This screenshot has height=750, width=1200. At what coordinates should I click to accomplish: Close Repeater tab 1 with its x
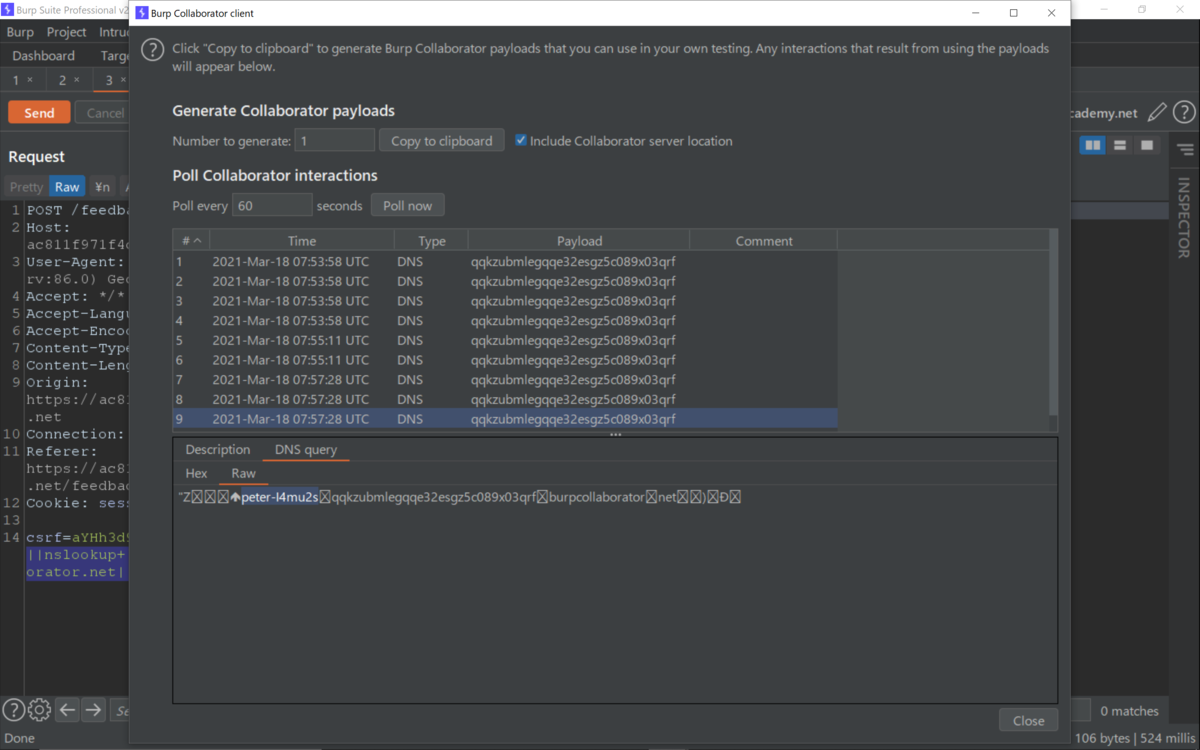[29, 80]
